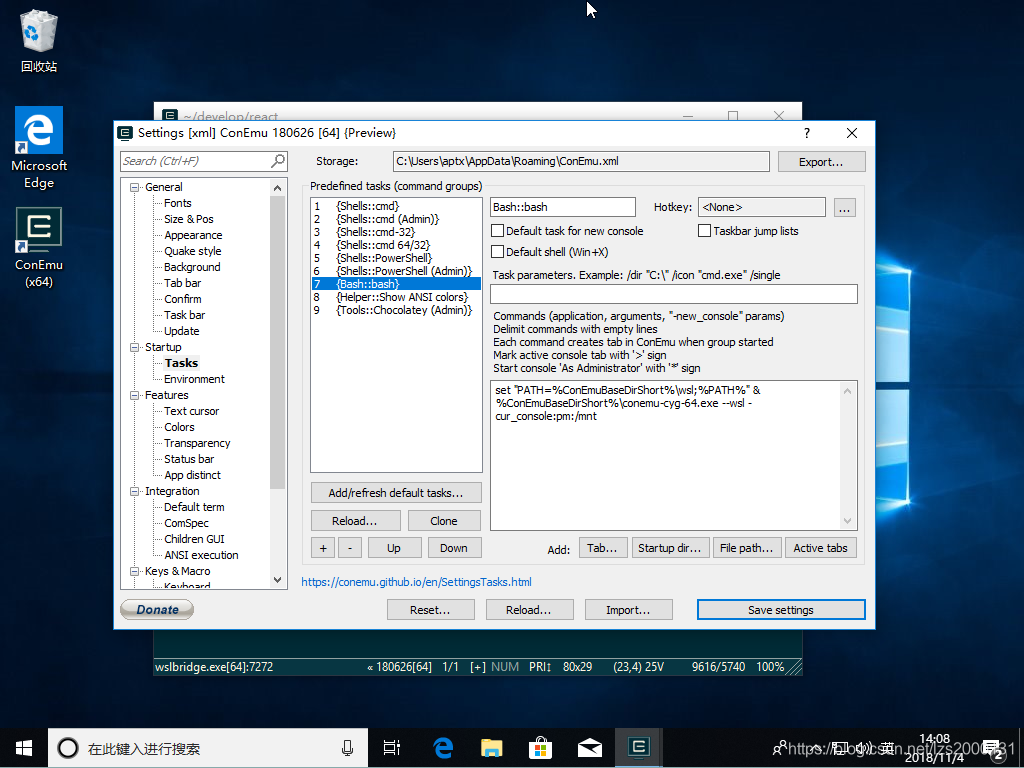
Task: Open Microsoft Store from the taskbar
Action: point(540,748)
